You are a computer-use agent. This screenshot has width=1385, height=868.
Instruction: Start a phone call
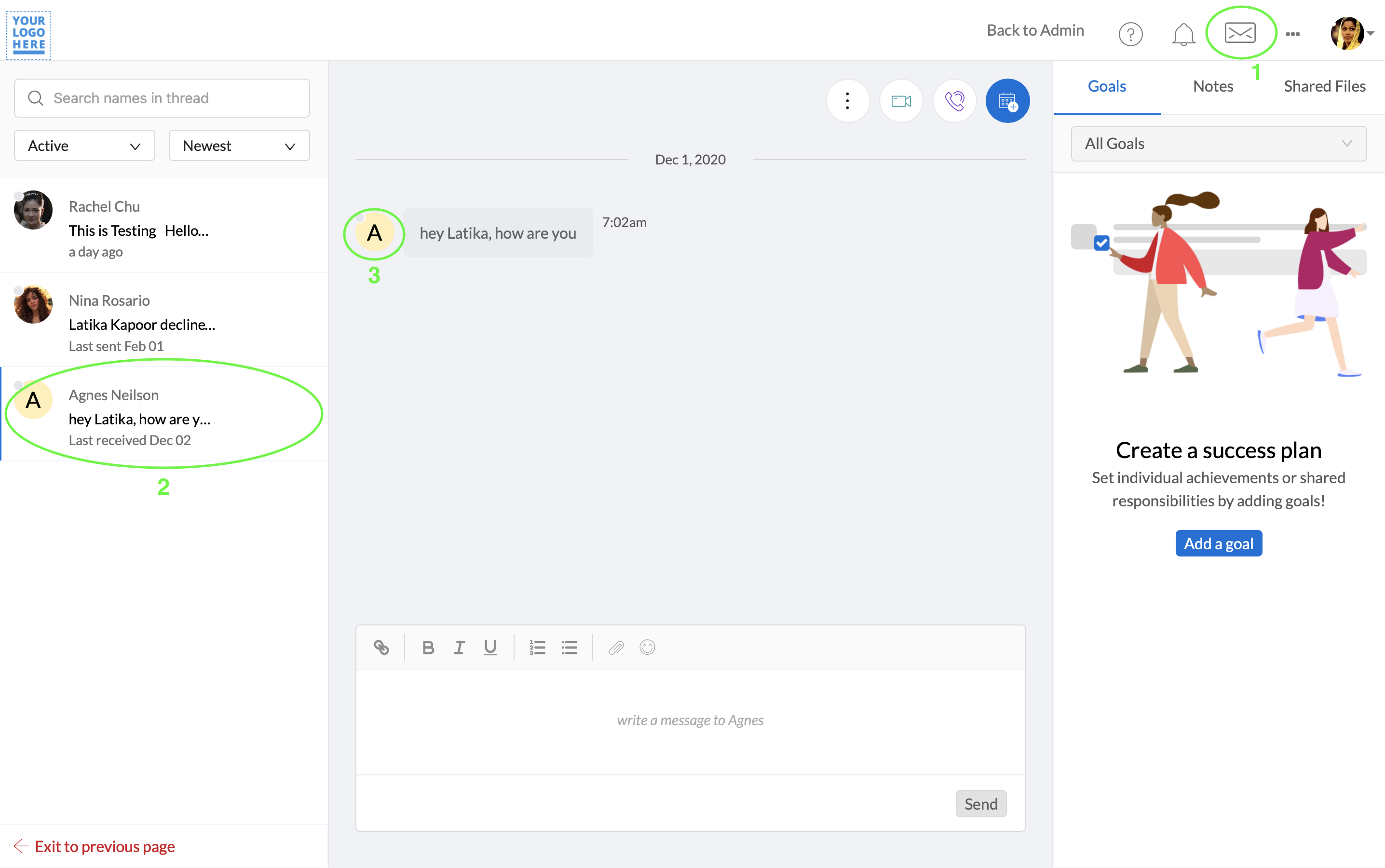pos(954,100)
